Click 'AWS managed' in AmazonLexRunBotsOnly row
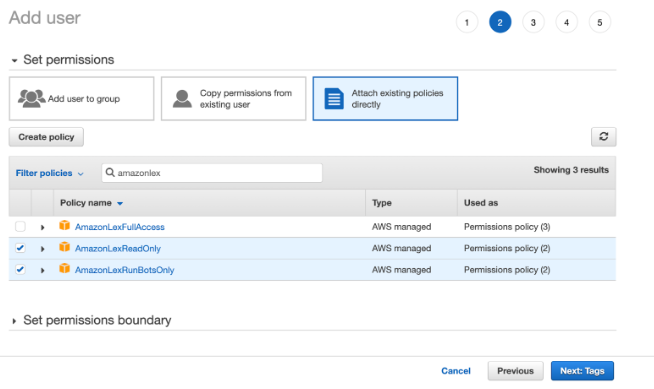The height and width of the screenshot is (389, 654). coord(402,270)
